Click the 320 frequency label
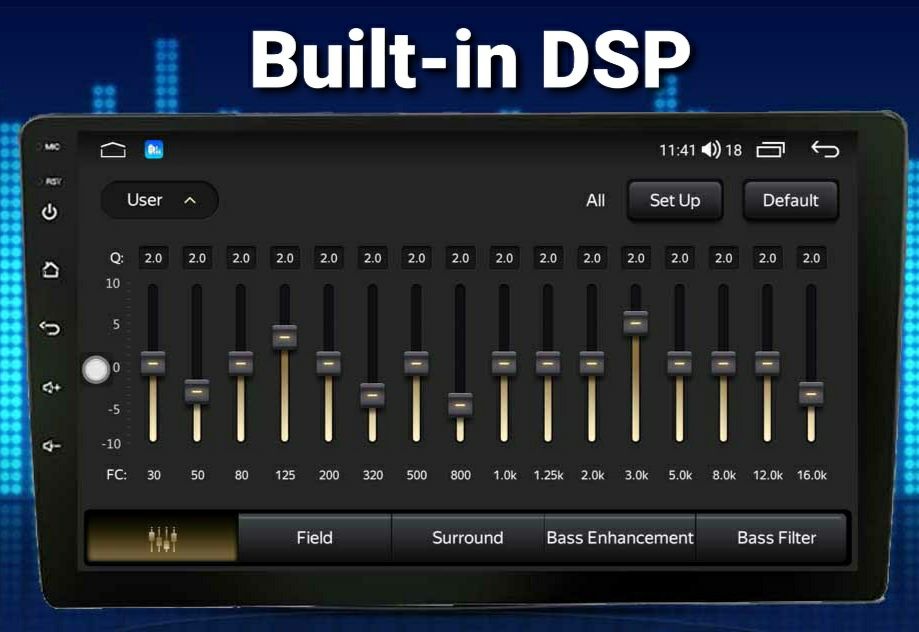This screenshot has width=919, height=632. tap(373, 475)
